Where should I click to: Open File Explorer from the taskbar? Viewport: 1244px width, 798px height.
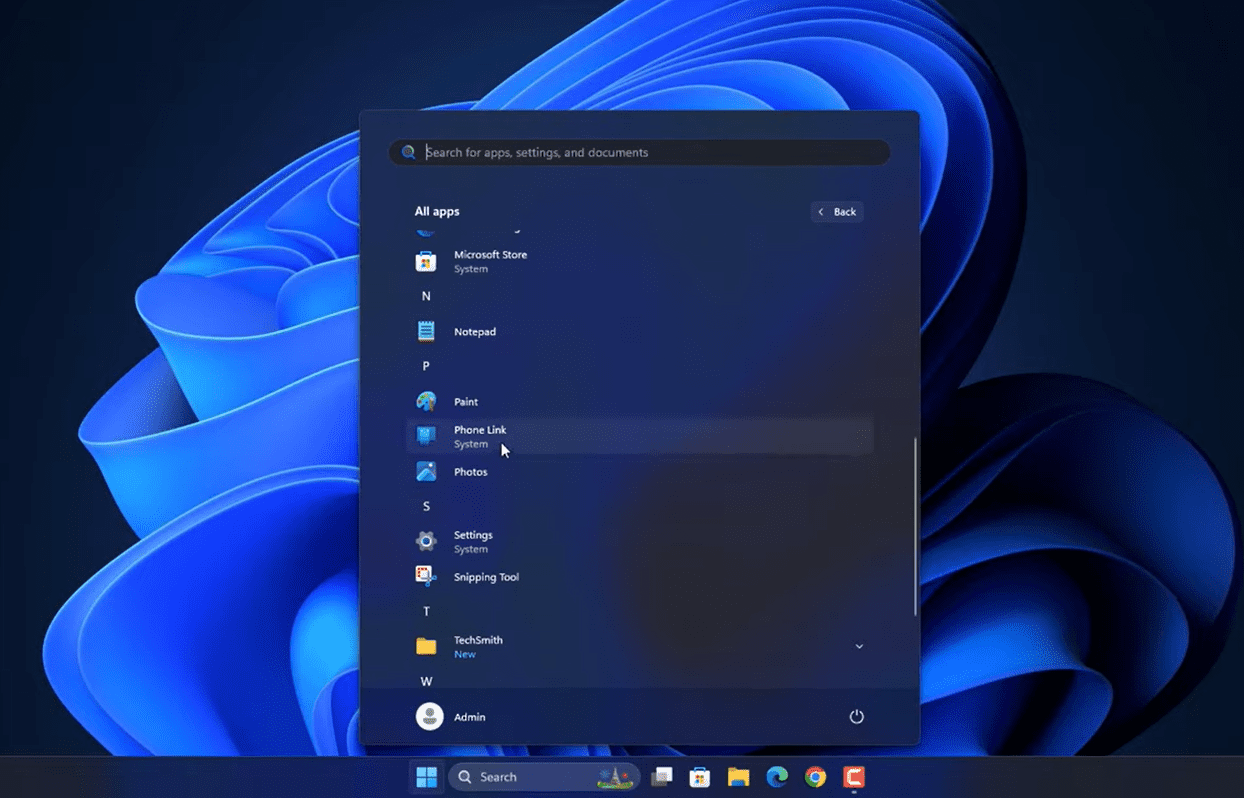point(738,776)
